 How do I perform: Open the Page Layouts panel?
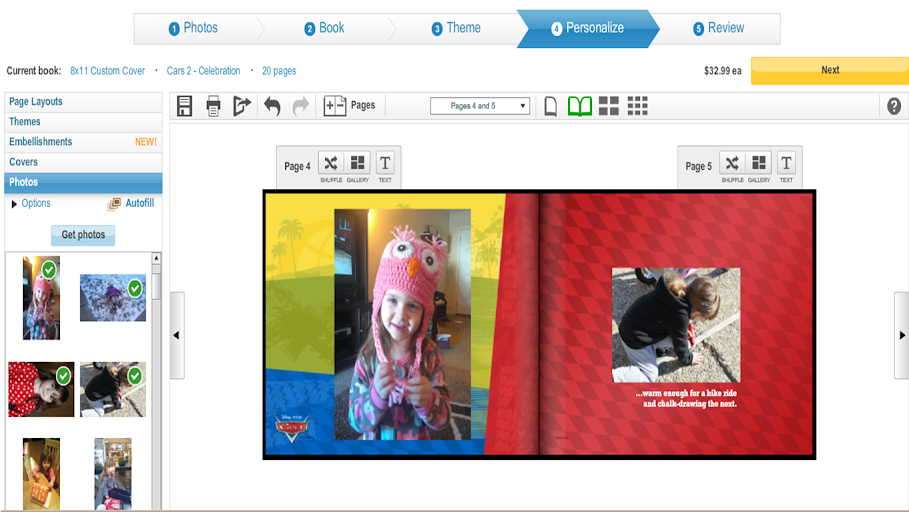point(83,102)
